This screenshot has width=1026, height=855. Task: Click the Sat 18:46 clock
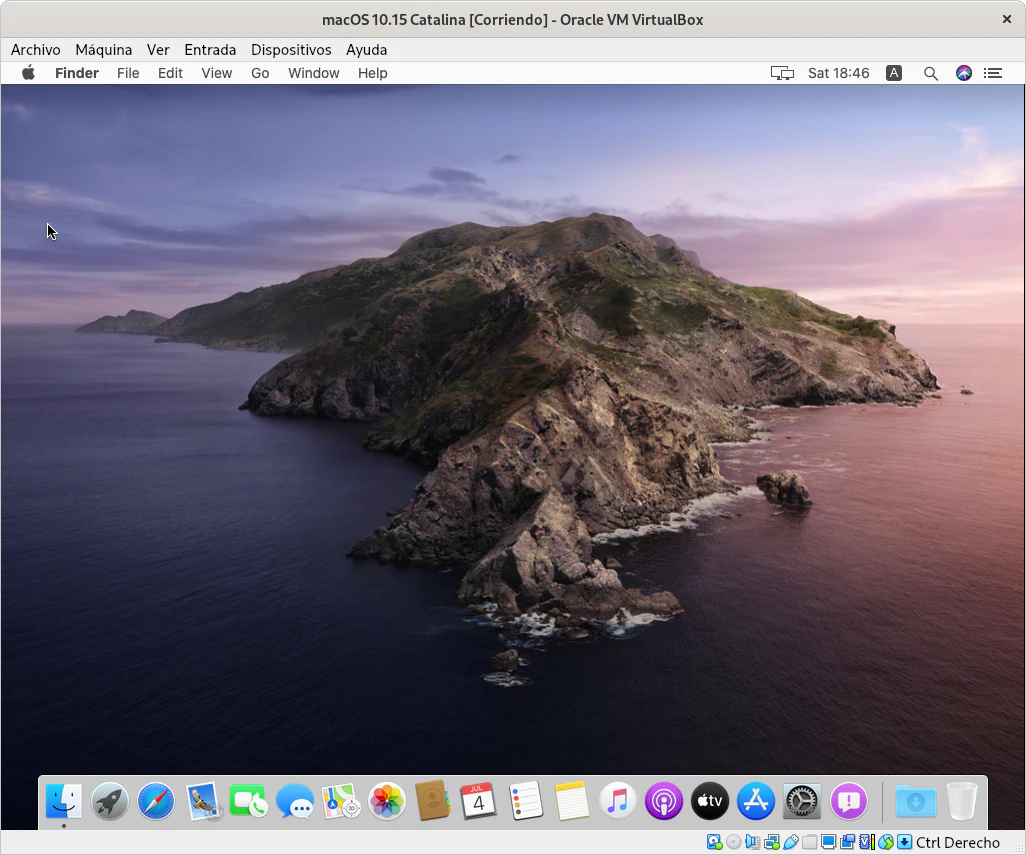coord(838,73)
